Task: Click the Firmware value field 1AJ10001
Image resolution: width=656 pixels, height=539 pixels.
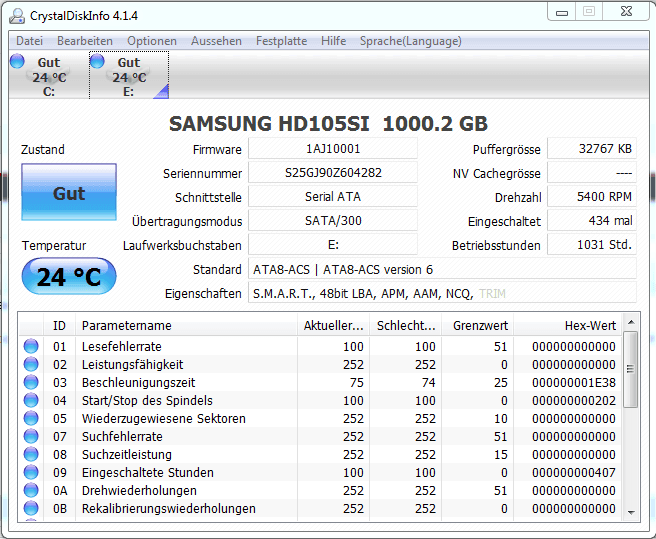Action: point(333,149)
